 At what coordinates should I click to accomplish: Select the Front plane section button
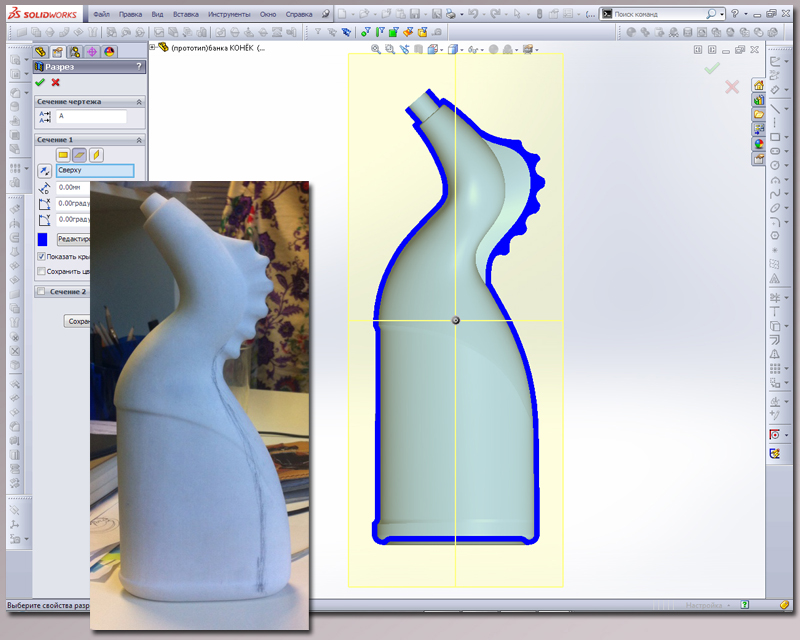(x=63, y=155)
